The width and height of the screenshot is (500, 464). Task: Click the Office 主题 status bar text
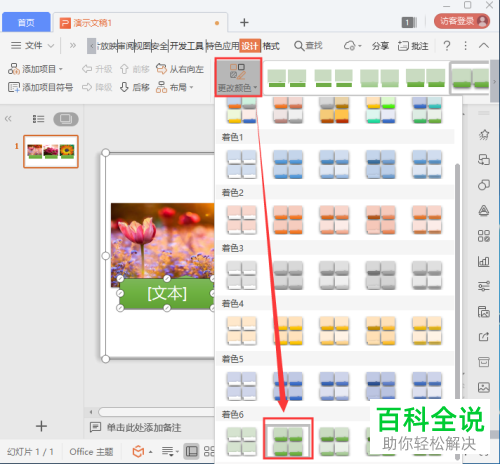pyautogui.click(x=91, y=452)
